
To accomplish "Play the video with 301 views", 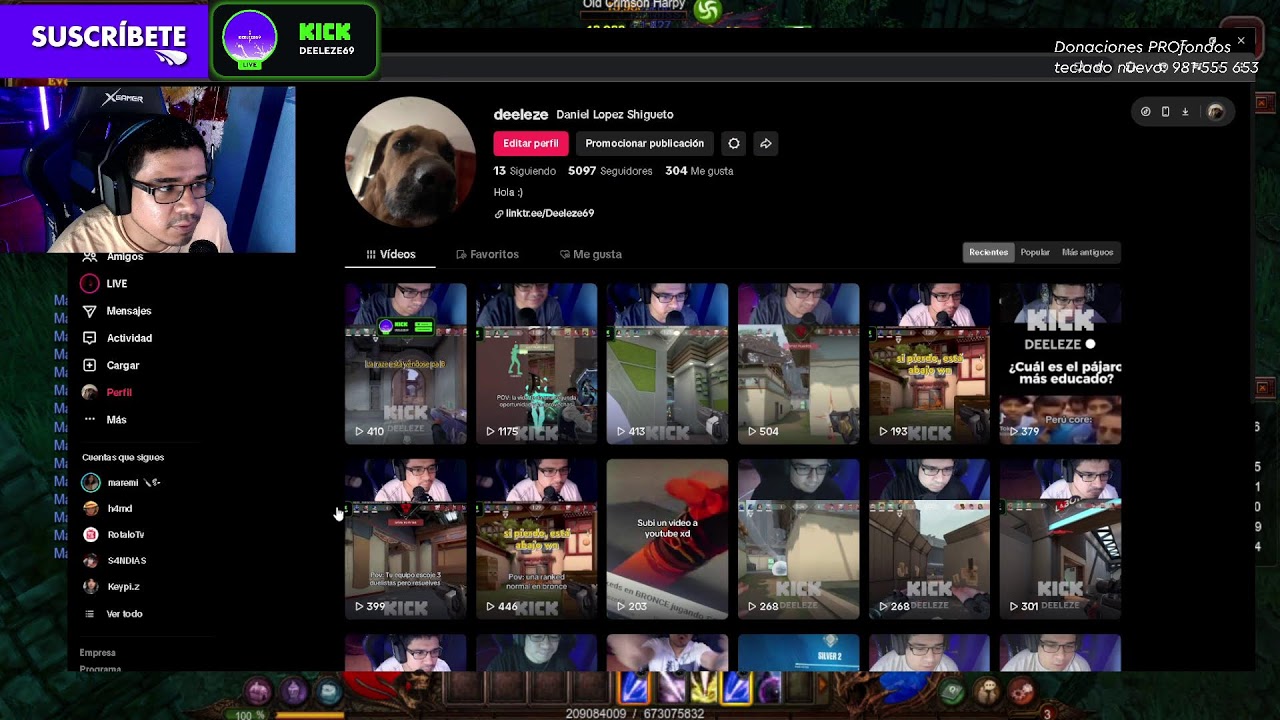I will [1060, 539].
